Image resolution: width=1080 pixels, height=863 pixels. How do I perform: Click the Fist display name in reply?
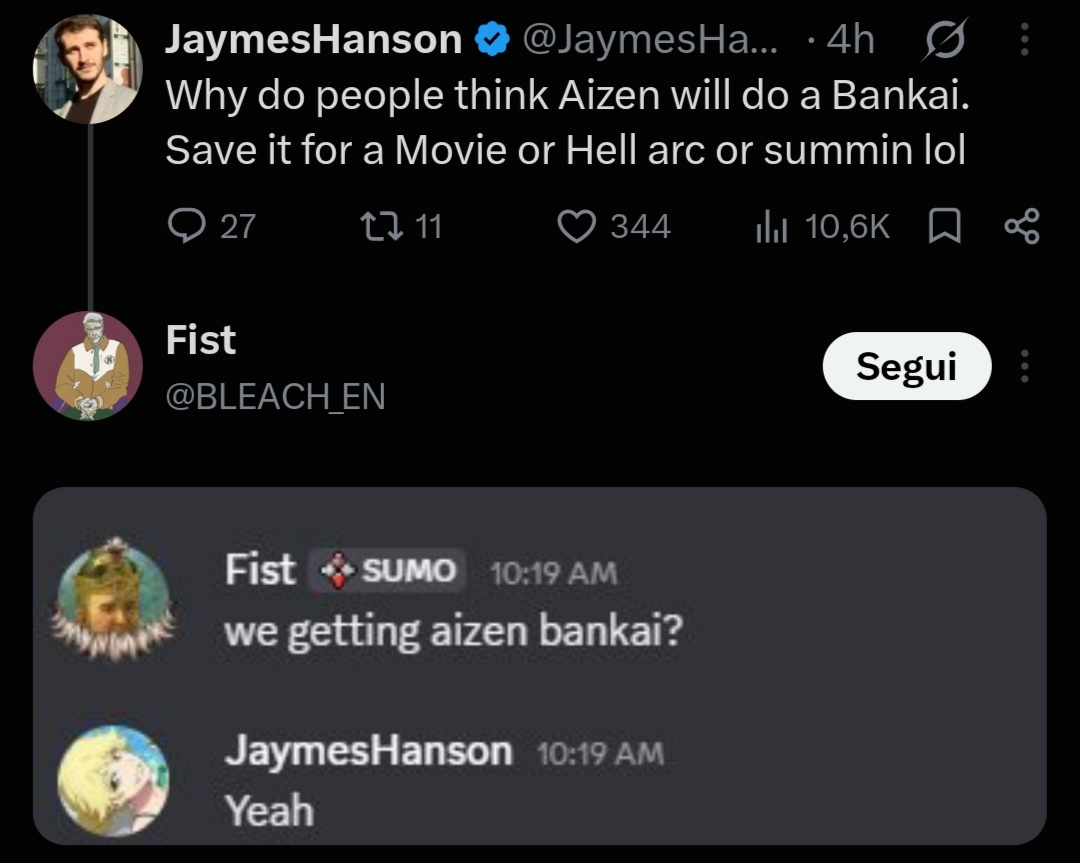click(200, 340)
